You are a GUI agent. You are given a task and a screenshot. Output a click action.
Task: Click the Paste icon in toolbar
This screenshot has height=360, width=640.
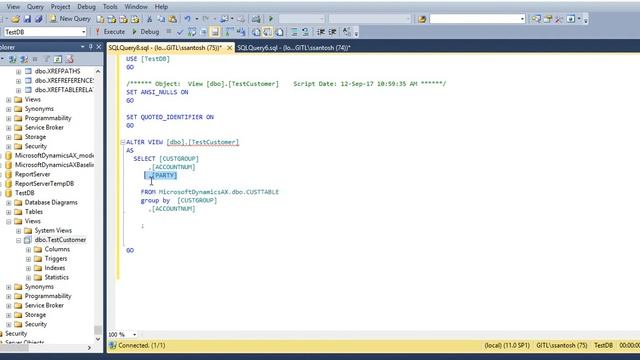click(172, 19)
